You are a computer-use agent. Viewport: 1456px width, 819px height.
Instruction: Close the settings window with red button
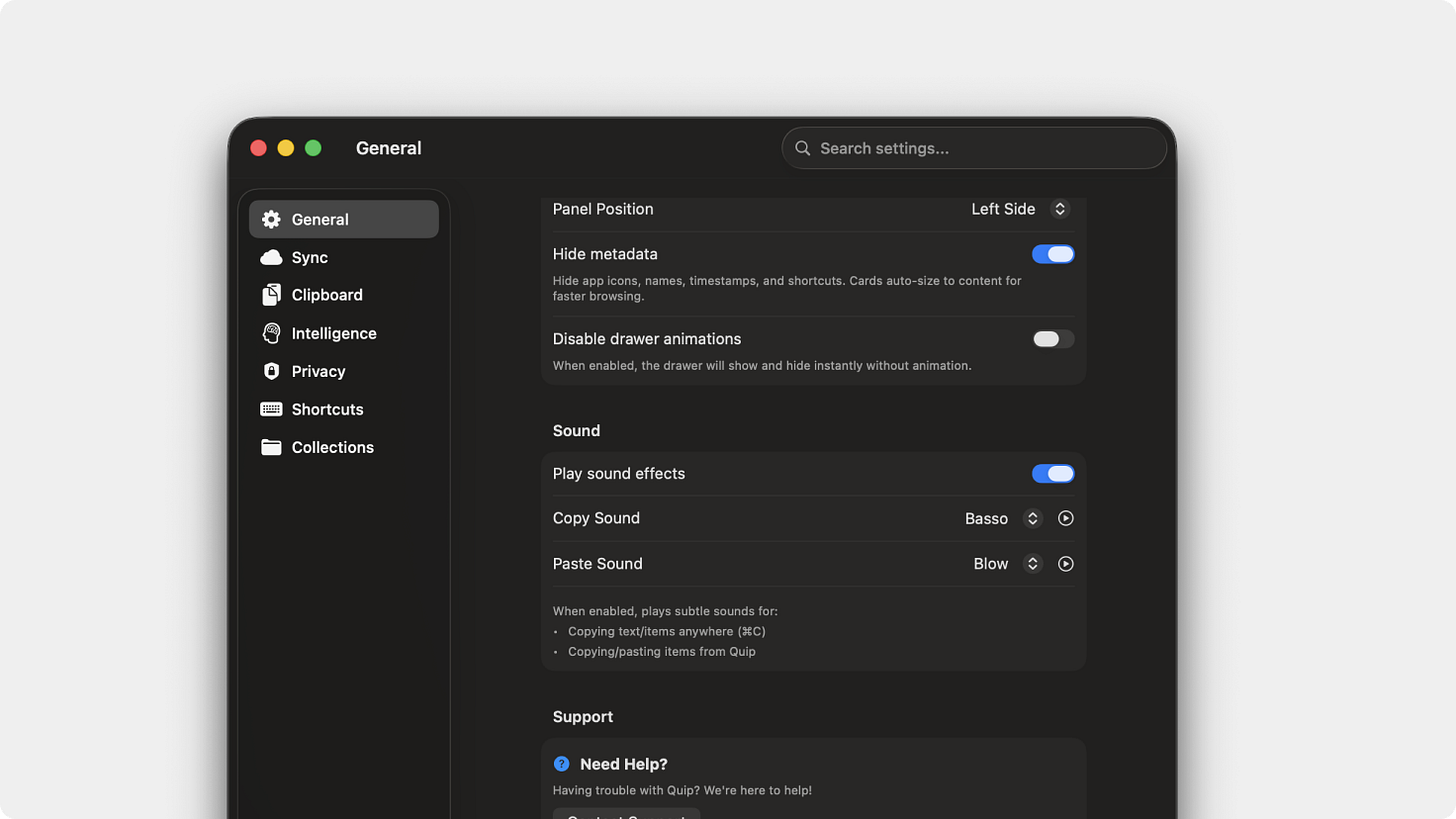[258, 148]
